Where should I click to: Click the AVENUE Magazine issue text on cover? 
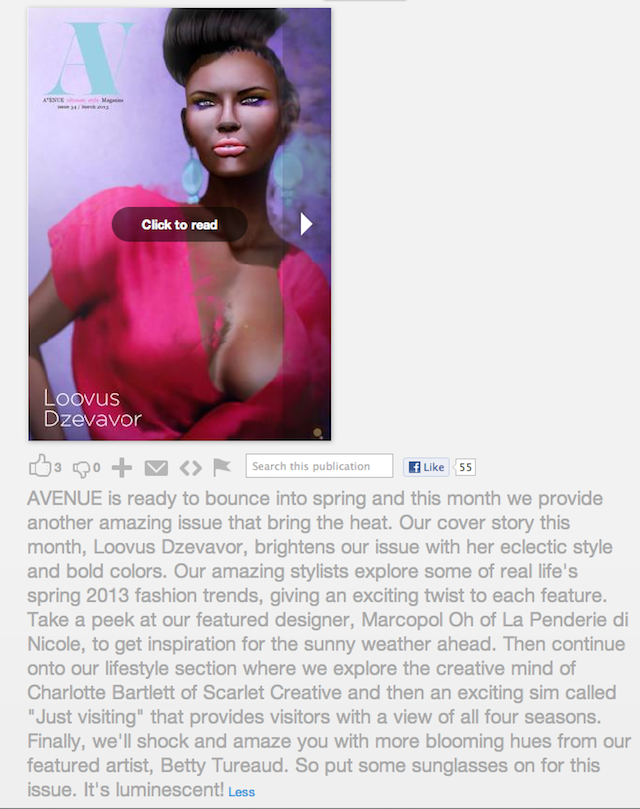pyautogui.click(x=83, y=103)
